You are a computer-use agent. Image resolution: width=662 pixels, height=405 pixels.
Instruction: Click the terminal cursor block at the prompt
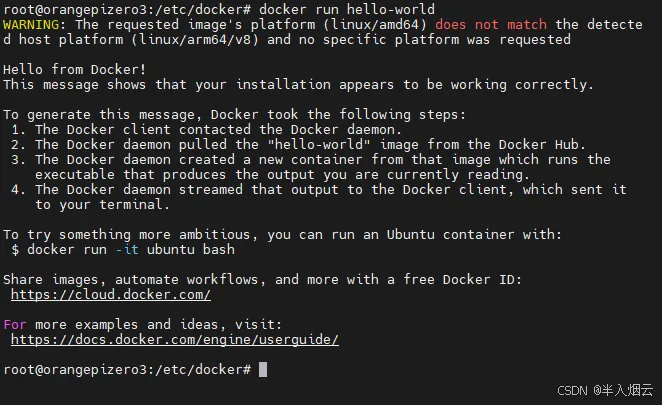pos(263,370)
